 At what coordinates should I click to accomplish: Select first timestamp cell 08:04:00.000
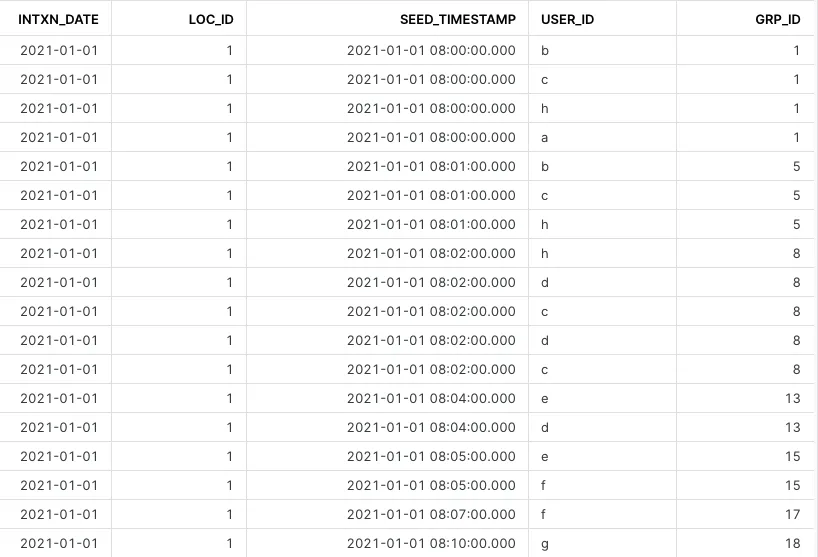[x=431, y=398]
